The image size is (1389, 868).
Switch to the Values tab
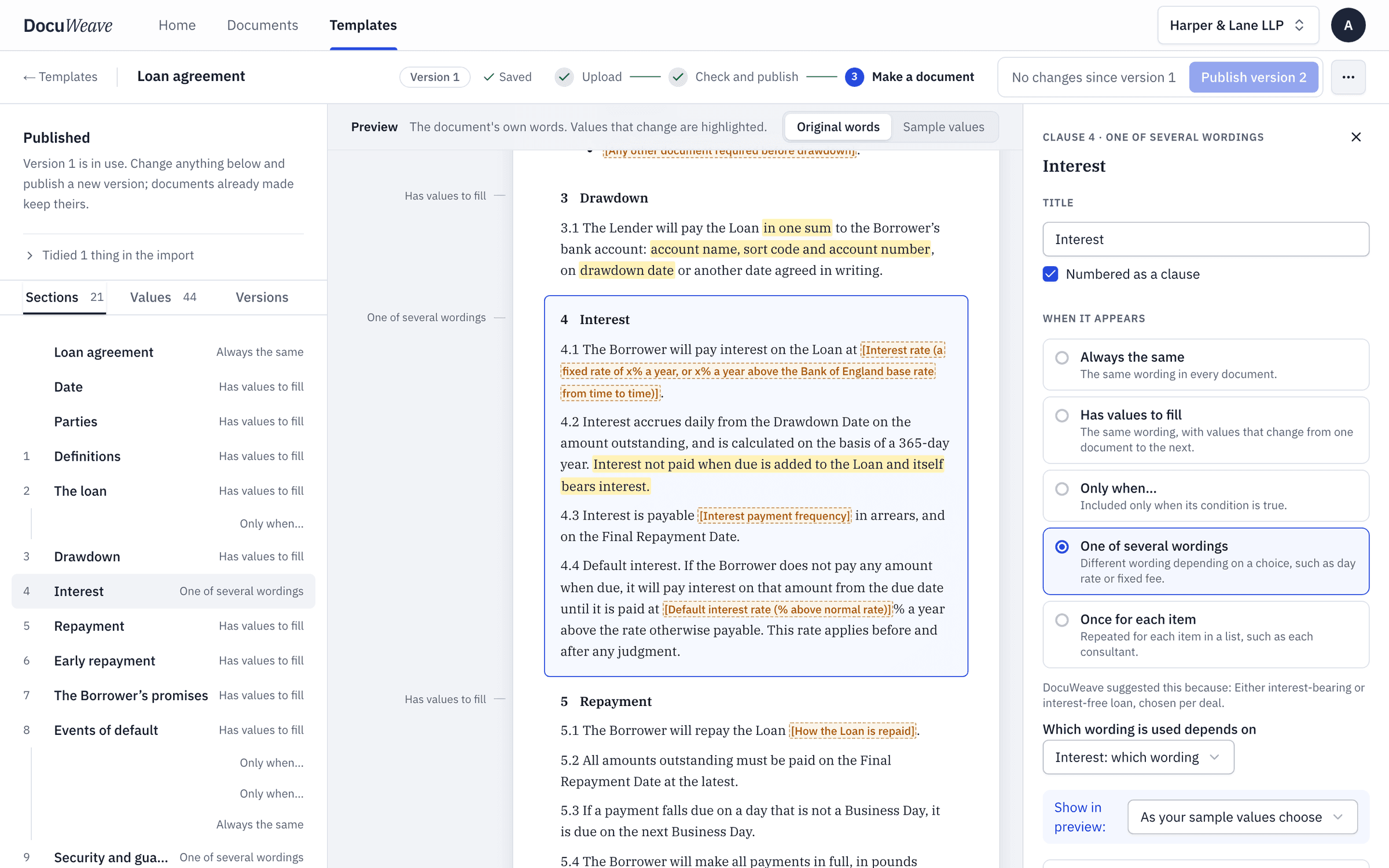coord(163,297)
